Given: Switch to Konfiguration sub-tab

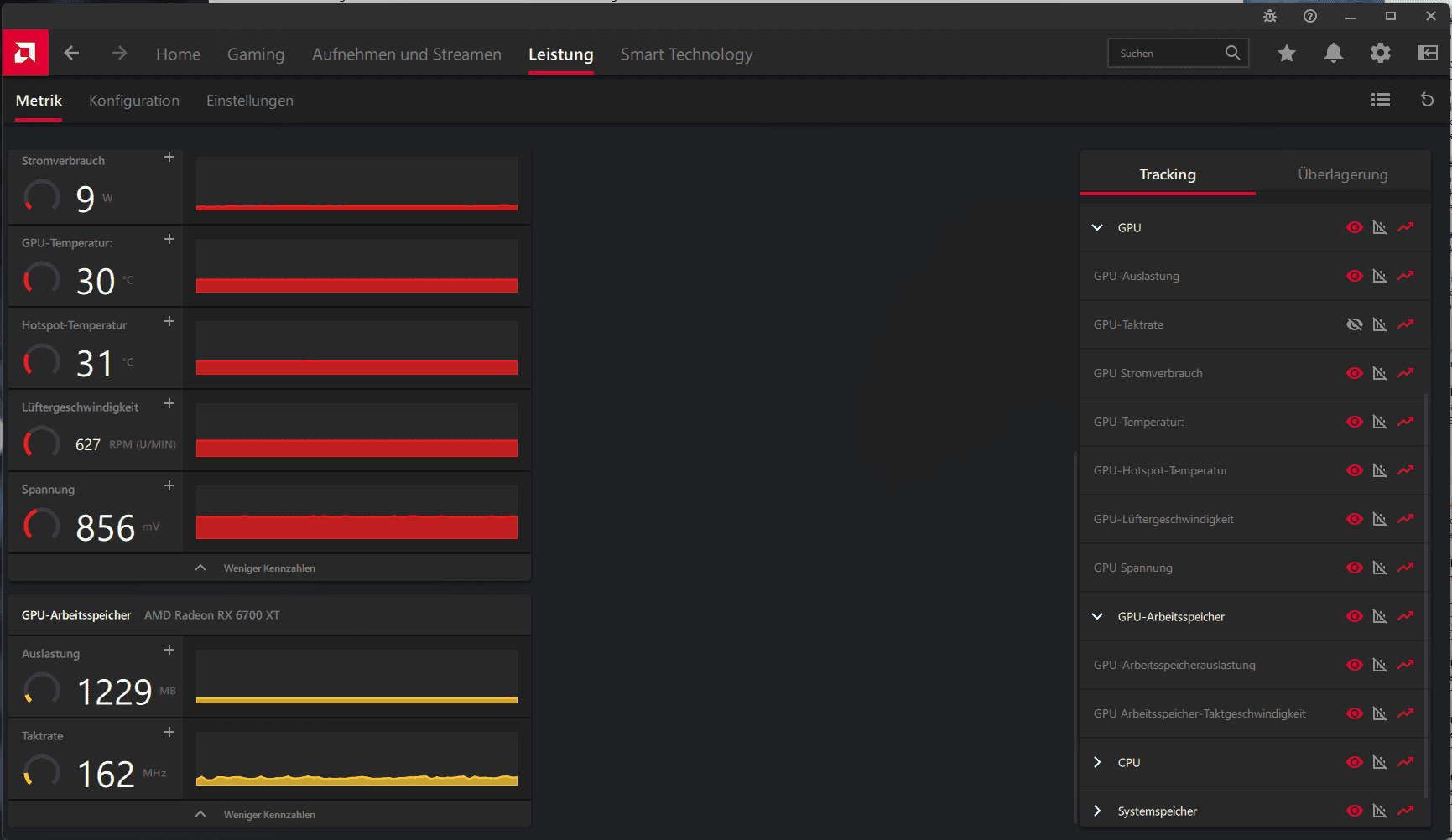Looking at the screenshot, I should [x=134, y=101].
